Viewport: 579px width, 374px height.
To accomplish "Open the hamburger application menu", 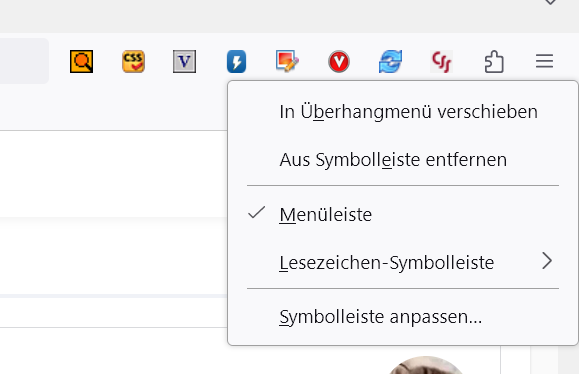I will tap(544, 61).
